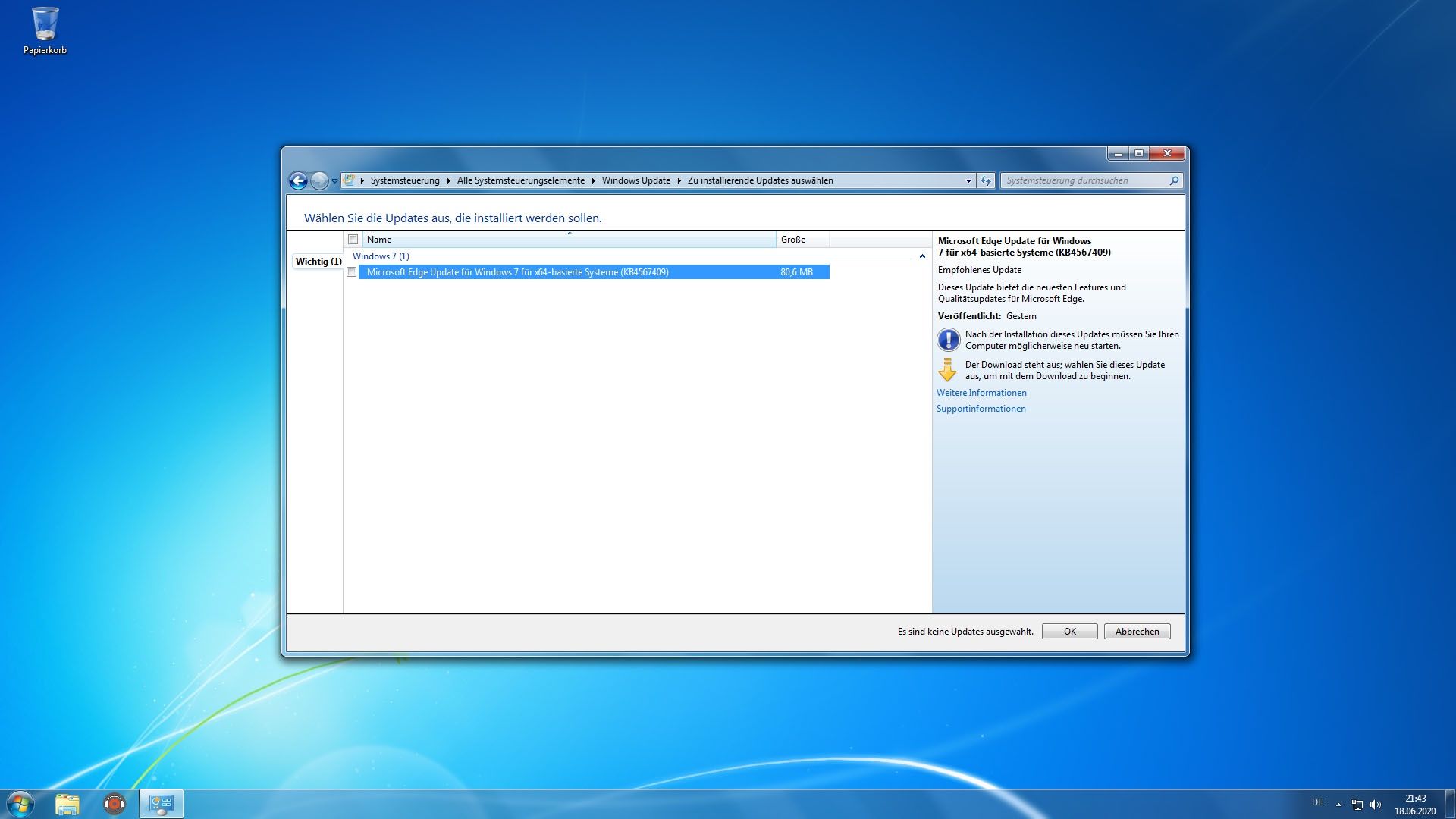Image resolution: width=1456 pixels, height=819 pixels.
Task: Close the Windows Update window
Action: (x=1167, y=153)
